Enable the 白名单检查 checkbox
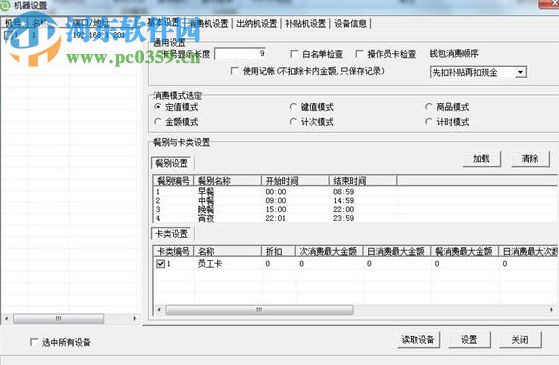 click(294, 54)
